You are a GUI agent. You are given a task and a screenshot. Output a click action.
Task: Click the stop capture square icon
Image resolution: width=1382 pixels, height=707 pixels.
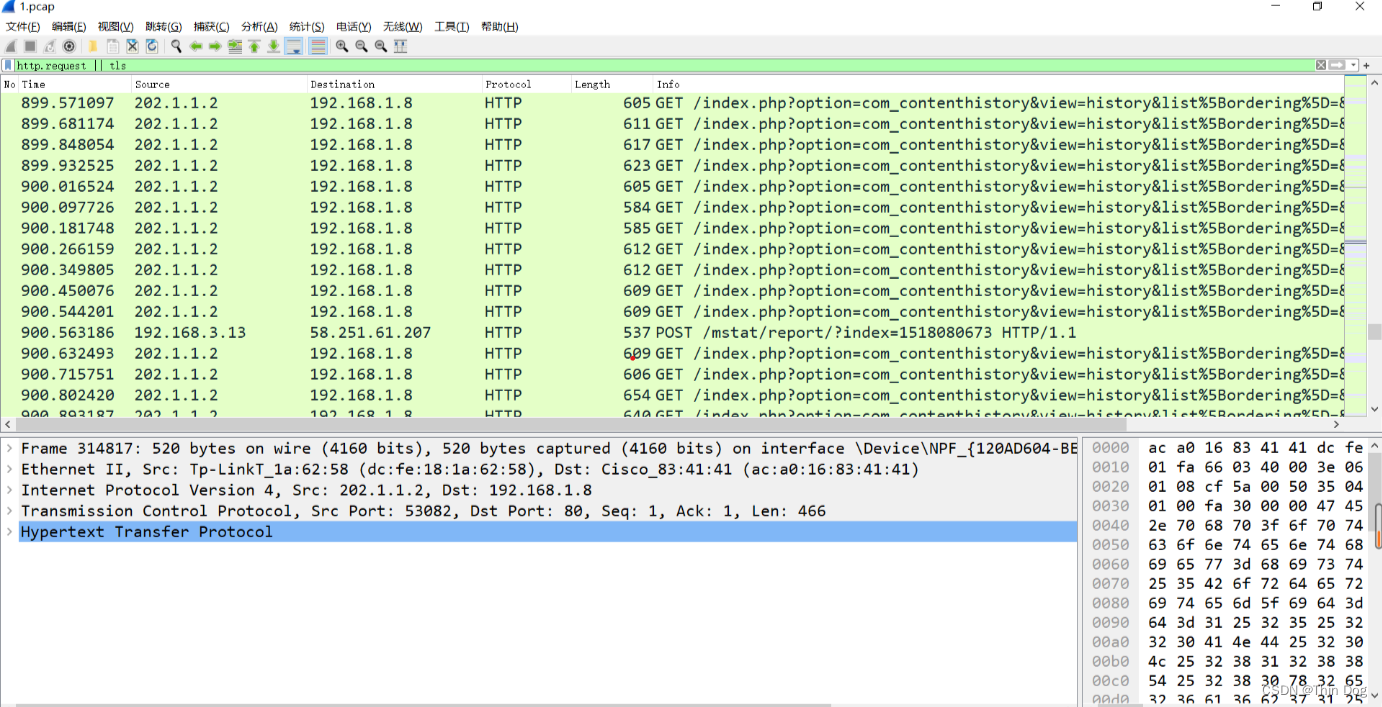click(x=30, y=46)
